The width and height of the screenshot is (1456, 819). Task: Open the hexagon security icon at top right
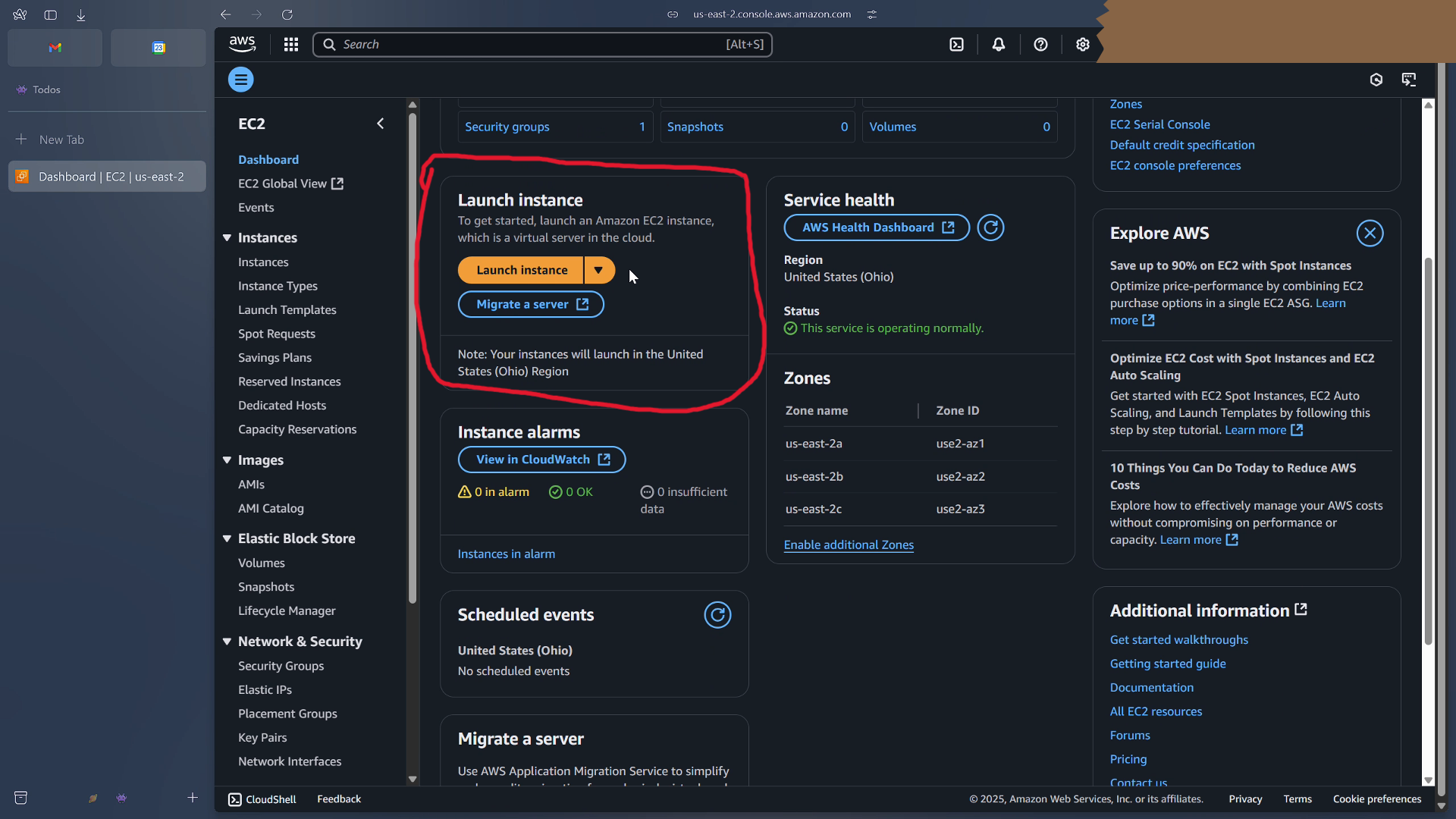1376,80
